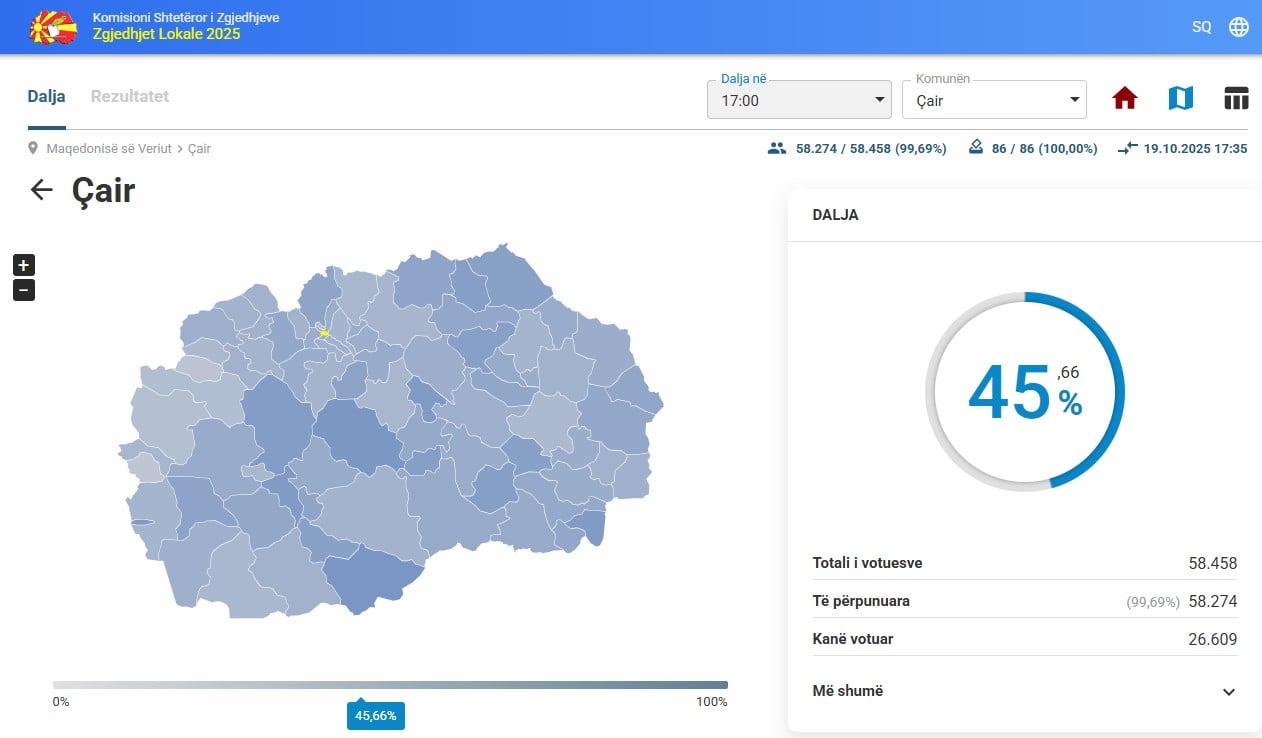Viewport: 1262px width, 738px height.
Task: Select the Dalja tab
Action: point(46,97)
